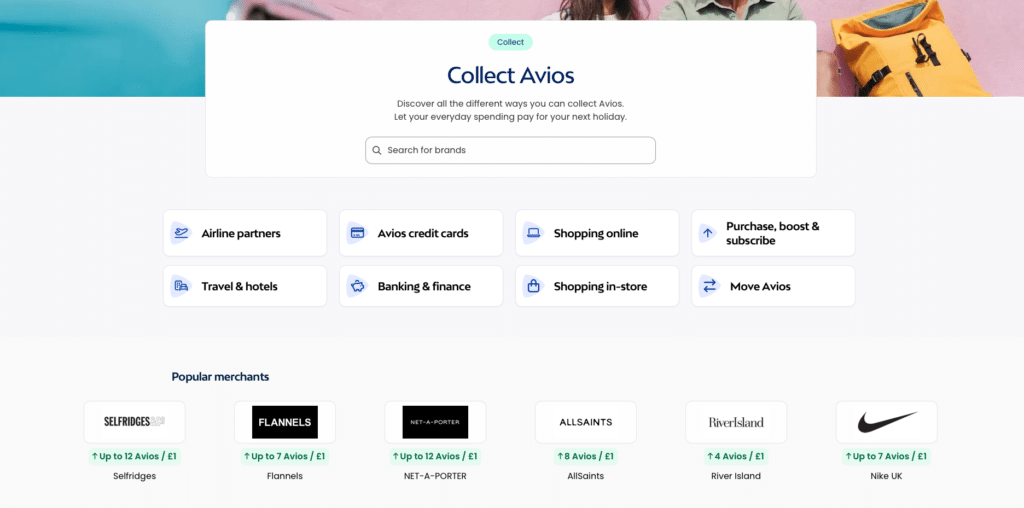
Task: Click the up-arrow icon on Purchase, boost & subscribe
Action: [708, 233]
